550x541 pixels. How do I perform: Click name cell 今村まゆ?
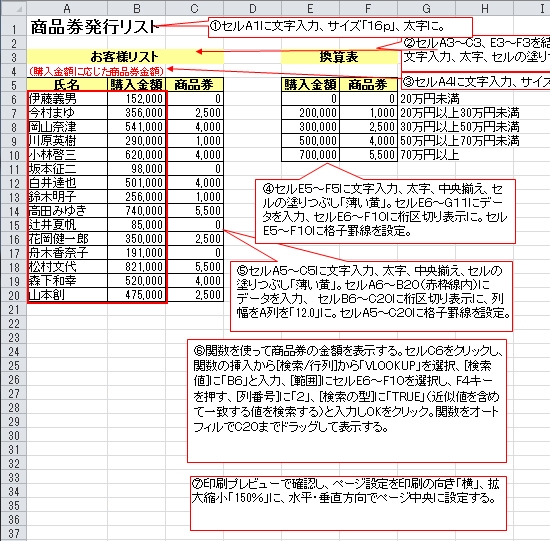pos(67,113)
